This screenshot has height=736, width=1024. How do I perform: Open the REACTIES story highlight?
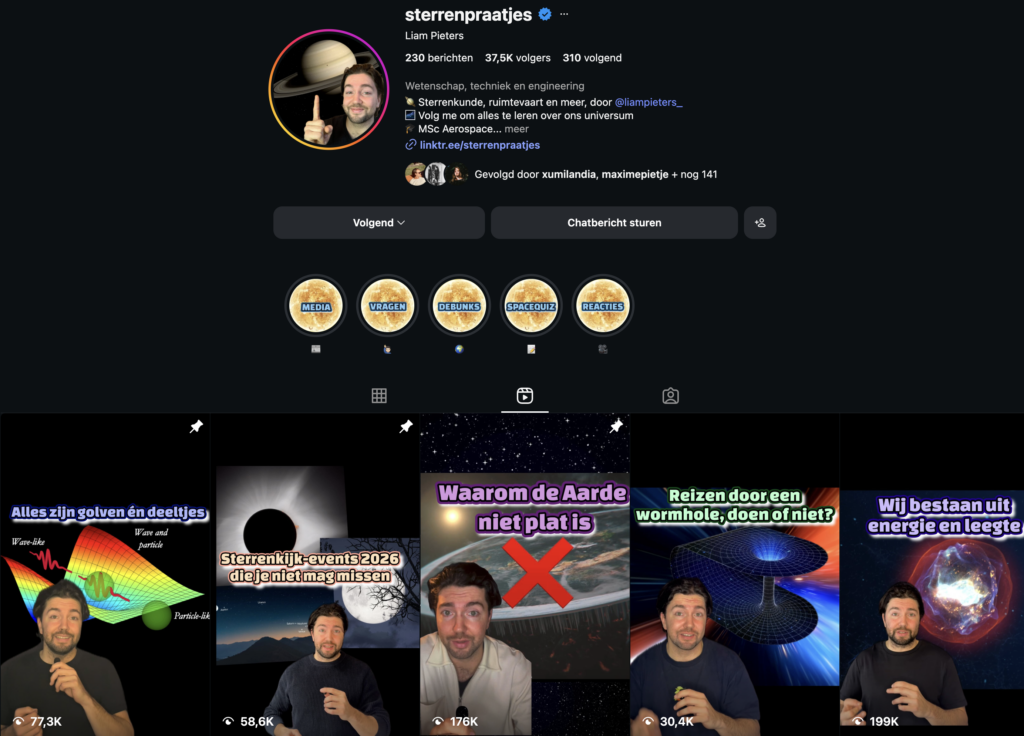click(x=603, y=306)
